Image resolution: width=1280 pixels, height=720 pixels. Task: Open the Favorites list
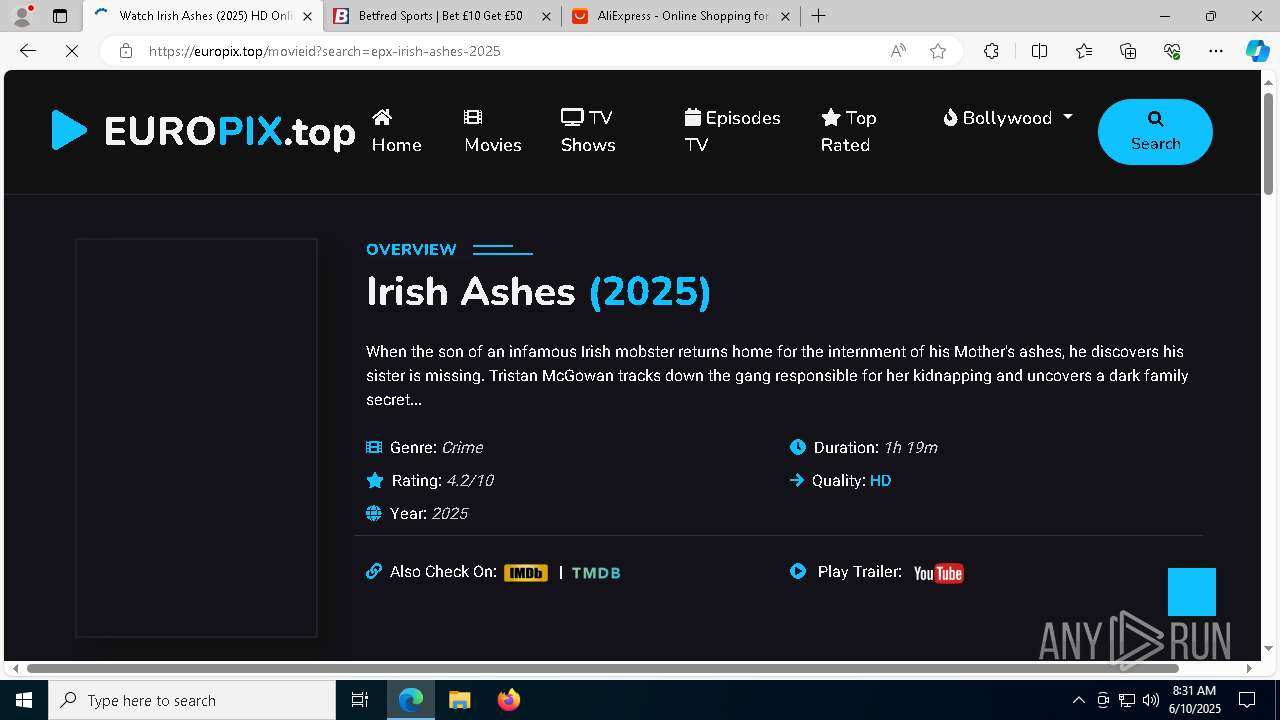pyautogui.click(x=1084, y=51)
